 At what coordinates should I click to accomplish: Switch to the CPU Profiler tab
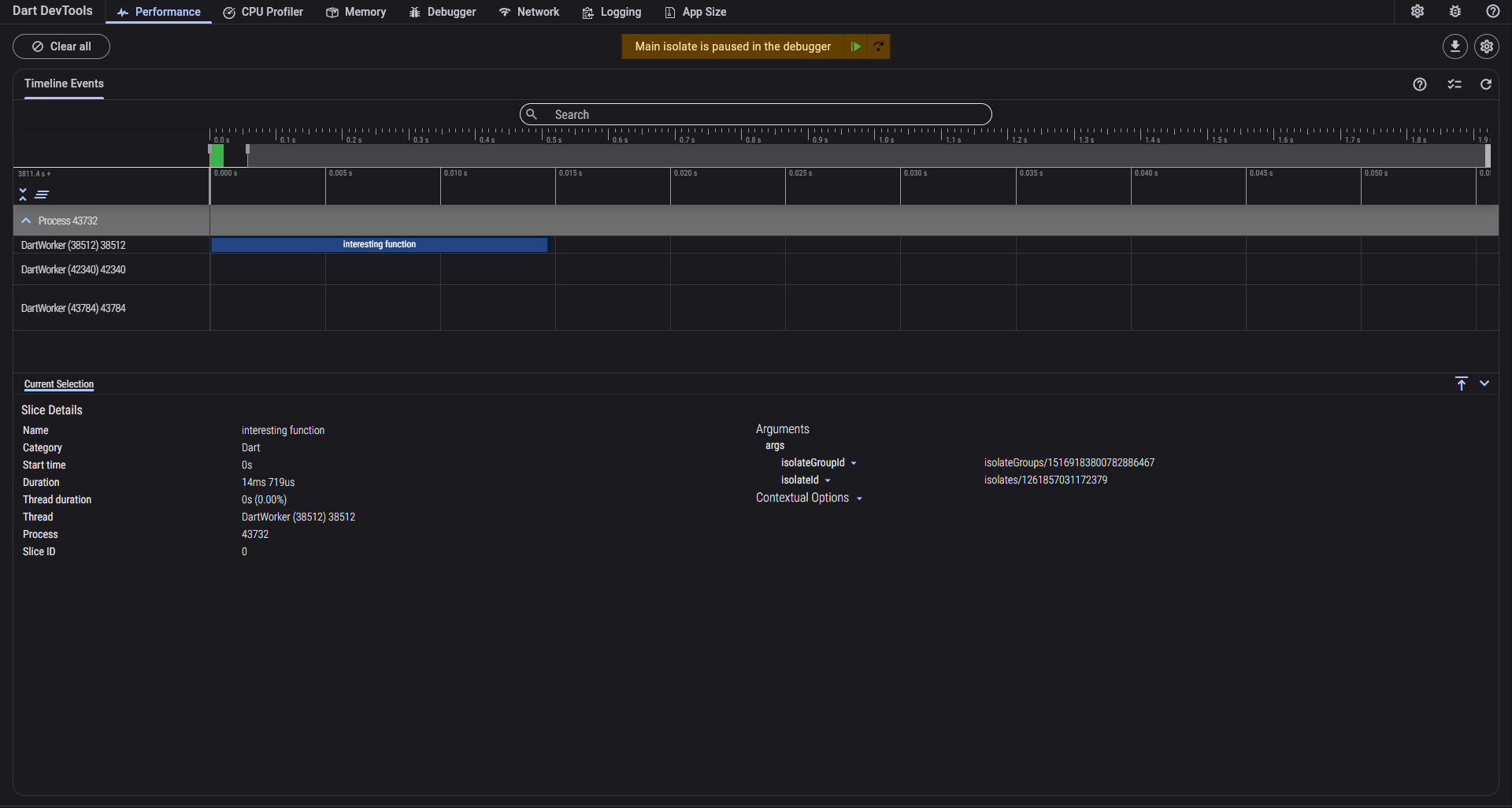point(263,12)
